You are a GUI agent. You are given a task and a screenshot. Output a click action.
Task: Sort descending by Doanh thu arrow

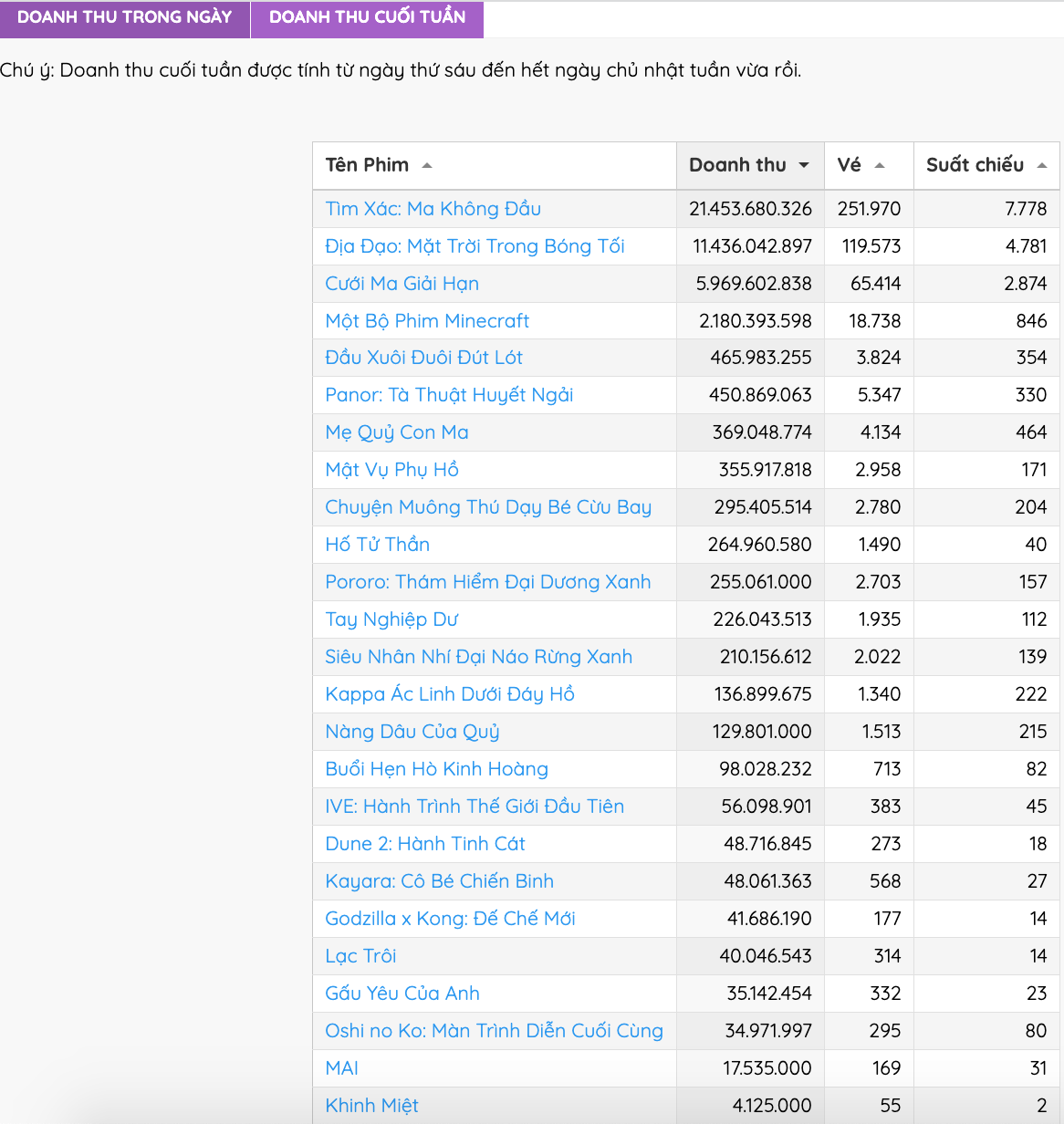point(804,165)
